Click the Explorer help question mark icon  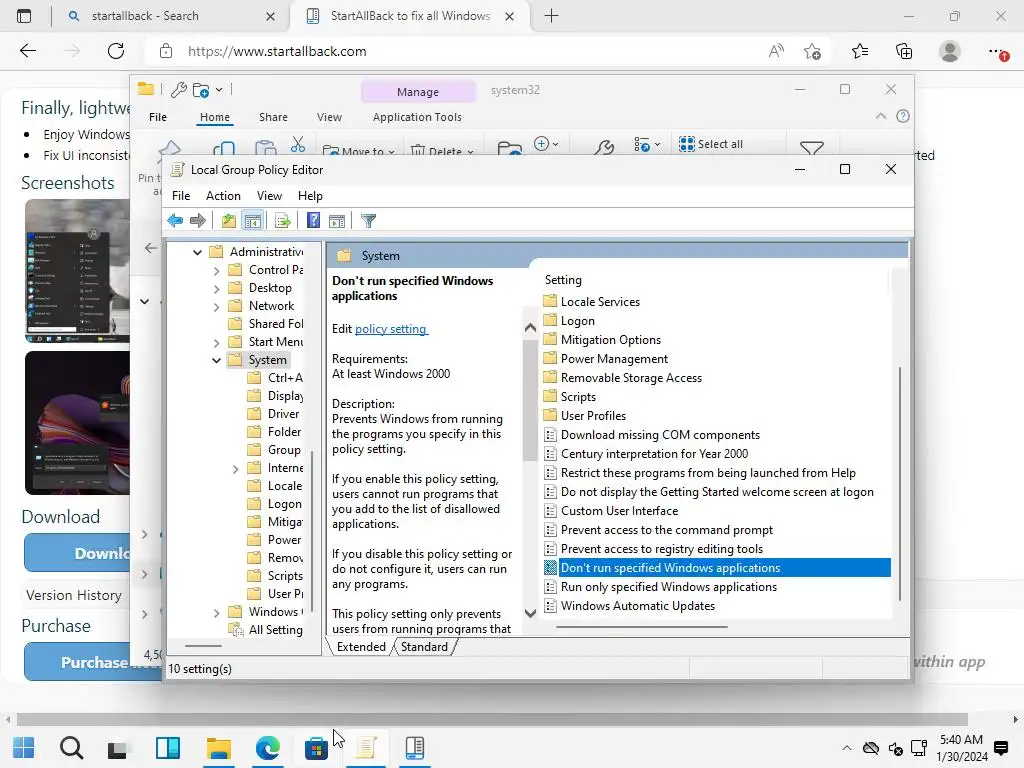(903, 116)
